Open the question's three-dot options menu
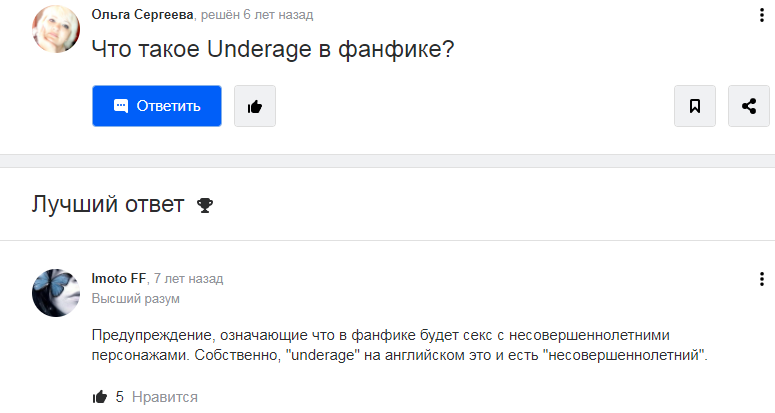Viewport: 775px width, 413px height. [x=761, y=15]
